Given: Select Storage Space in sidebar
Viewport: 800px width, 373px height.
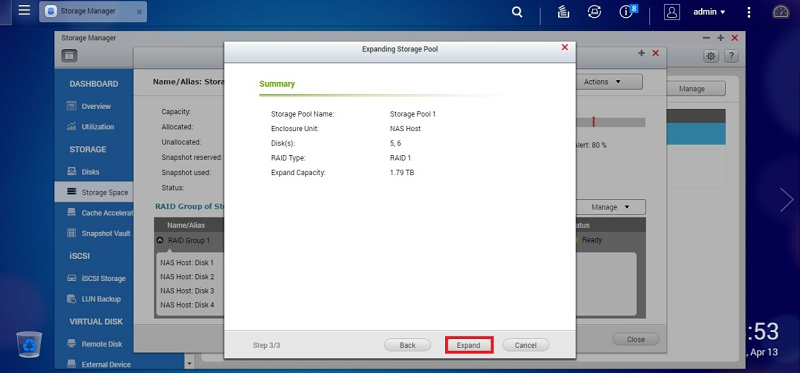Looking at the screenshot, I should (x=94, y=192).
